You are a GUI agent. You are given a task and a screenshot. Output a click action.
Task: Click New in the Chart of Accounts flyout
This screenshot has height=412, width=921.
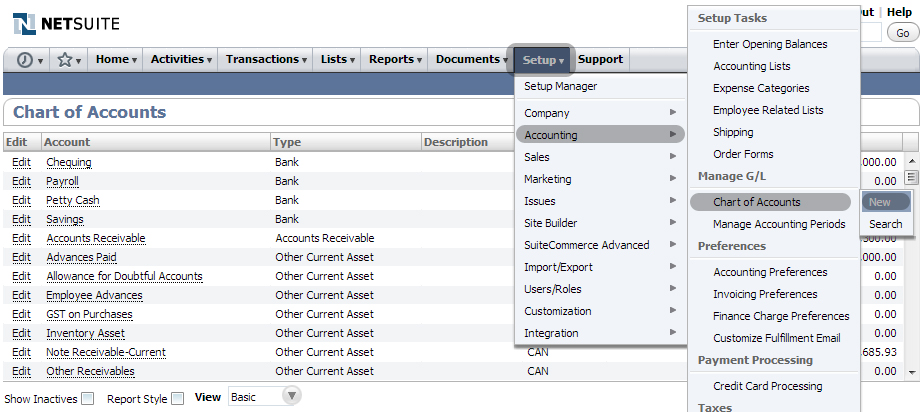click(886, 202)
